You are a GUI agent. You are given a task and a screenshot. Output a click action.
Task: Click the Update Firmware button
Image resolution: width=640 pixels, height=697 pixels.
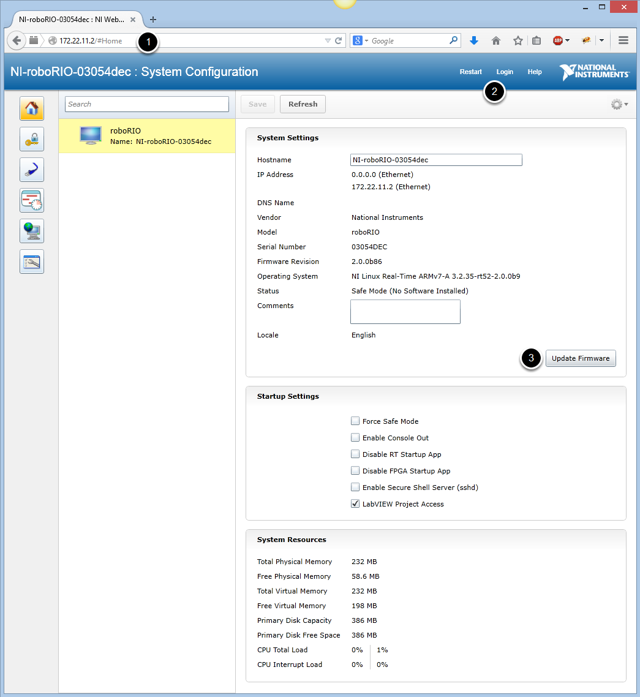pyautogui.click(x=580, y=358)
